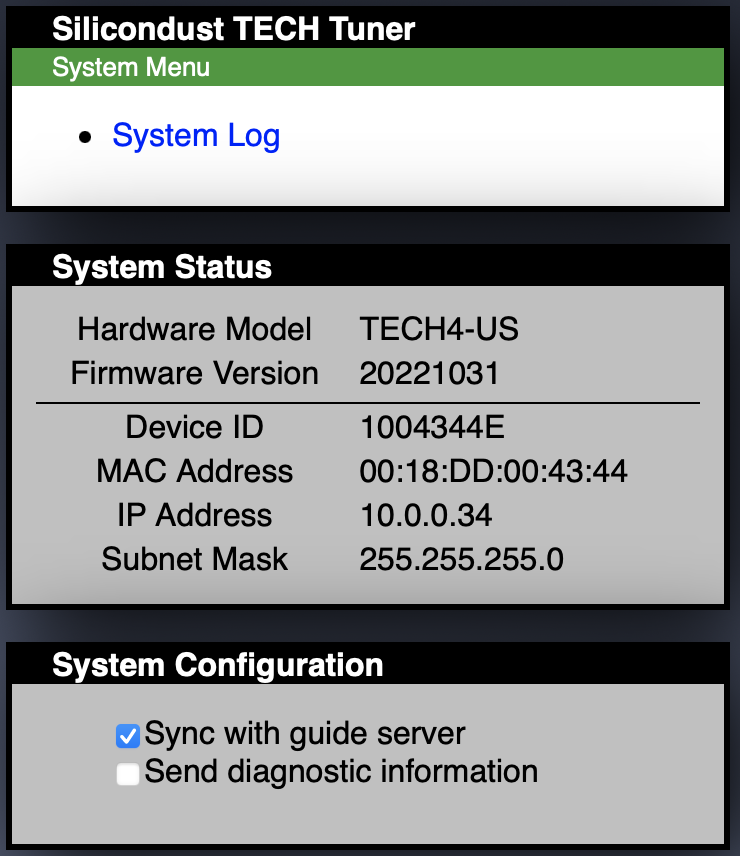Click the System Status section heading
Image resolution: width=740 pixels, height=856 pixels.
[x=162, y=267]
